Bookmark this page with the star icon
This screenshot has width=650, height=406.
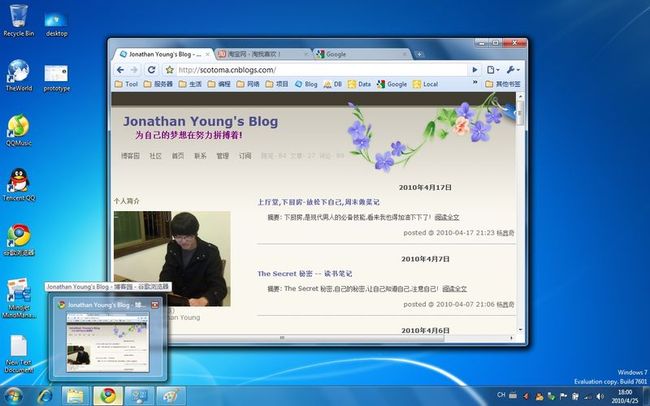169,70
